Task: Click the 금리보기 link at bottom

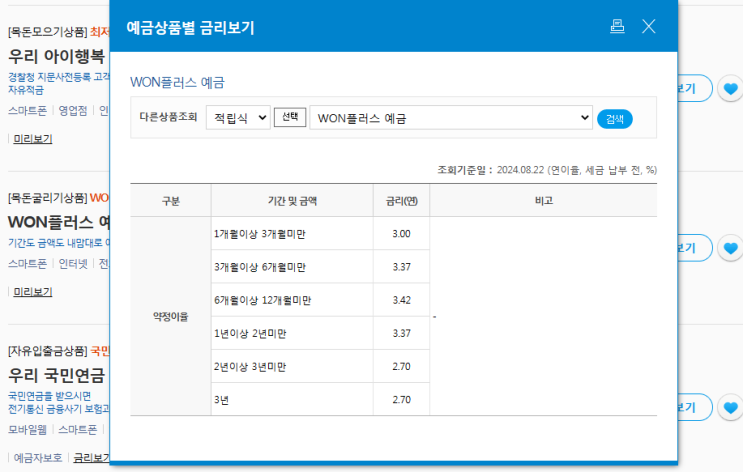Action: coord(91,458)
